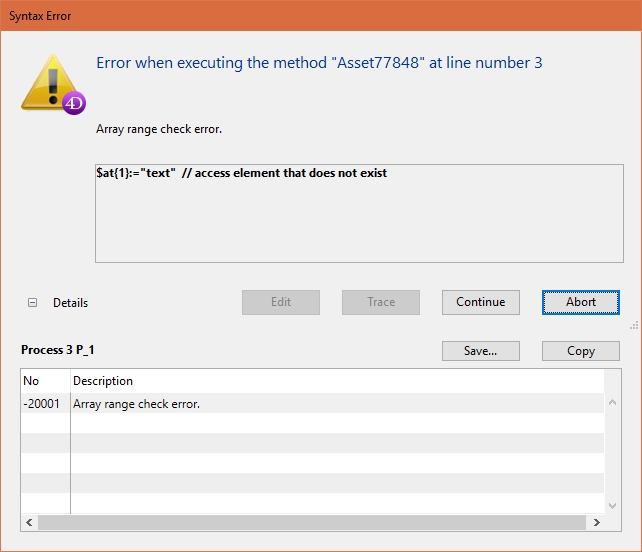This screenshot has width=642, height=552.
Task: Abort the method execution
Action: (580, 302)
